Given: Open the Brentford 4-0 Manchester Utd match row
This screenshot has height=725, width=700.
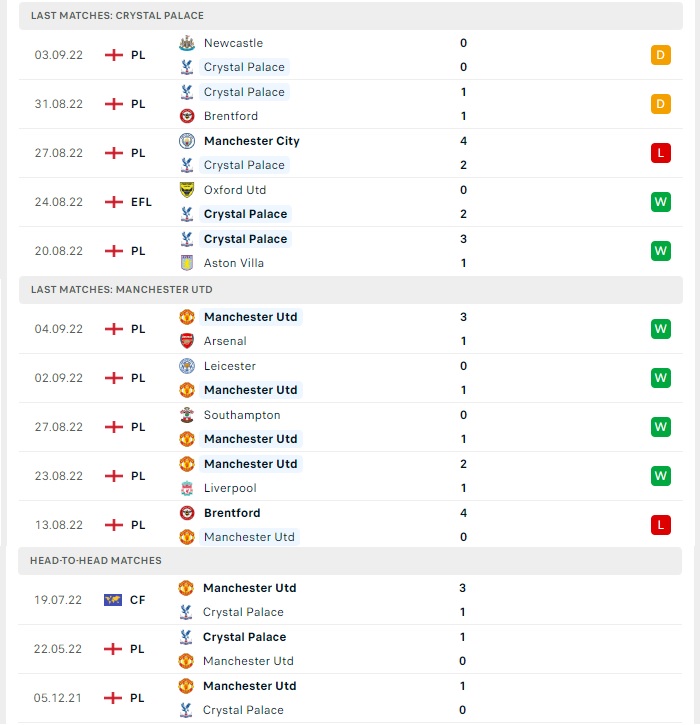Looking at the screenshot, I should [x=350, y=525].
